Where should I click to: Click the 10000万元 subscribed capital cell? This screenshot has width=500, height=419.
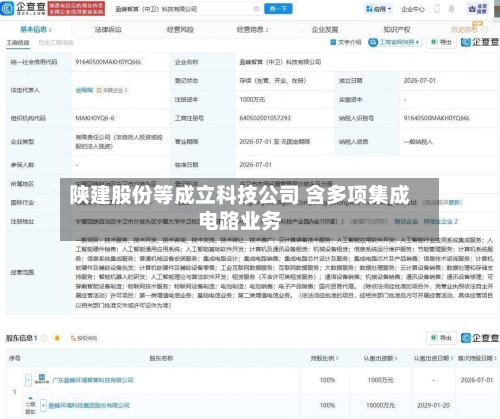tap(380, 406)
